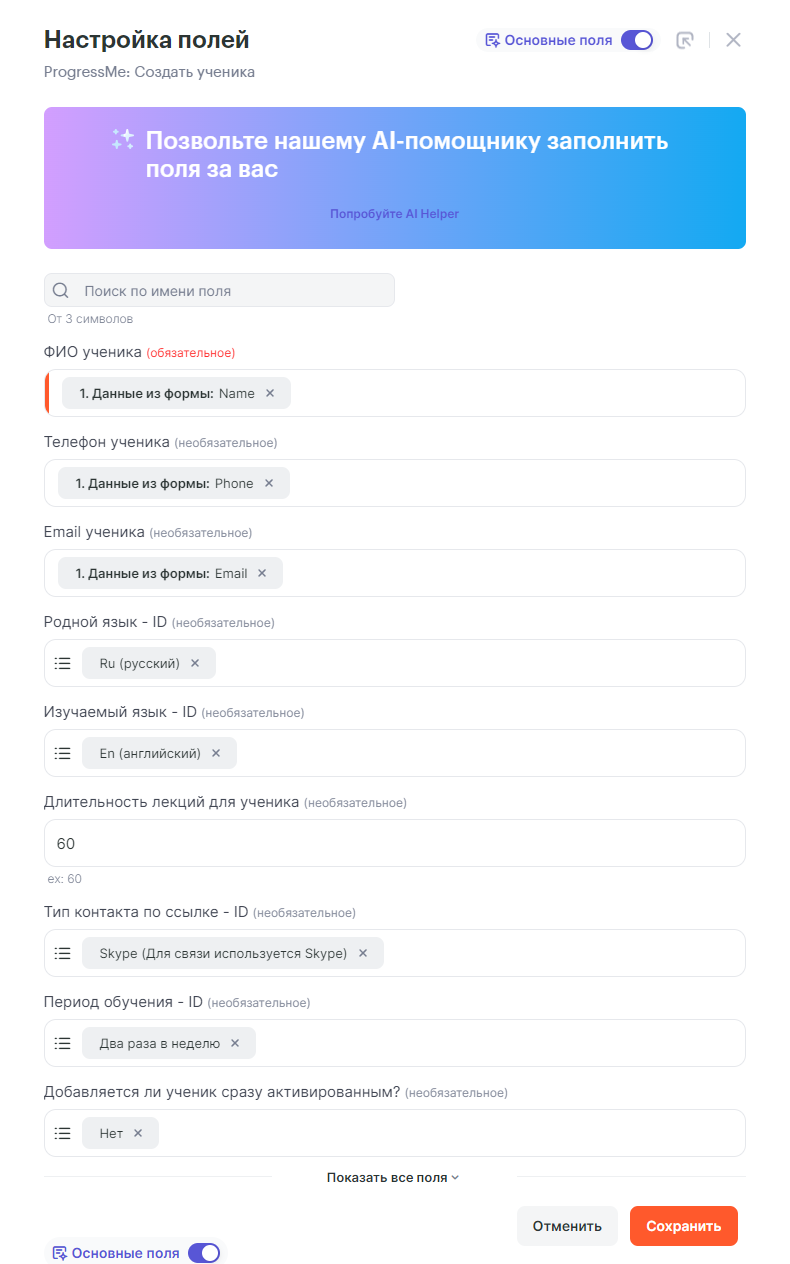This screenshot has height=1264, width=790.
Task: Click the search by field name input
Action: pos(230,291)
